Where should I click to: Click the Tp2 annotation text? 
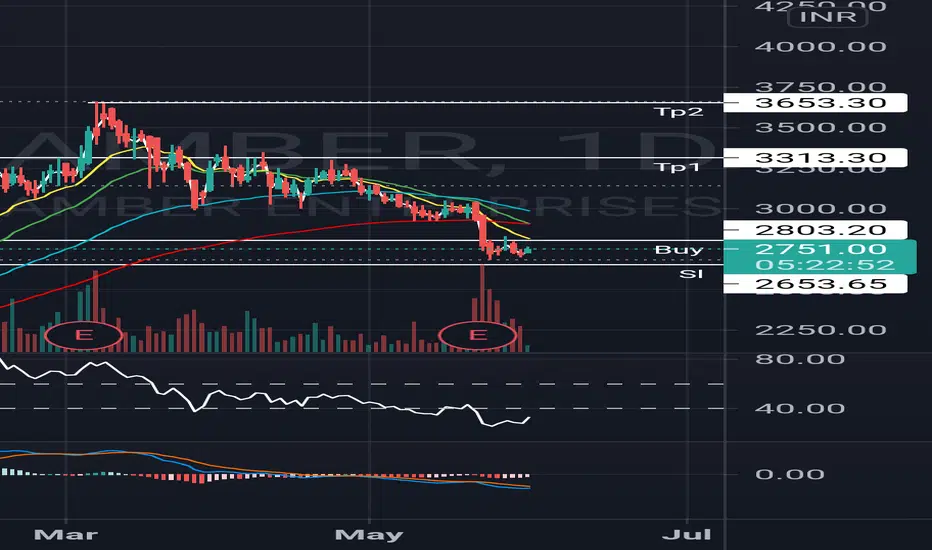pyautogui.click(x=678, y=112)
